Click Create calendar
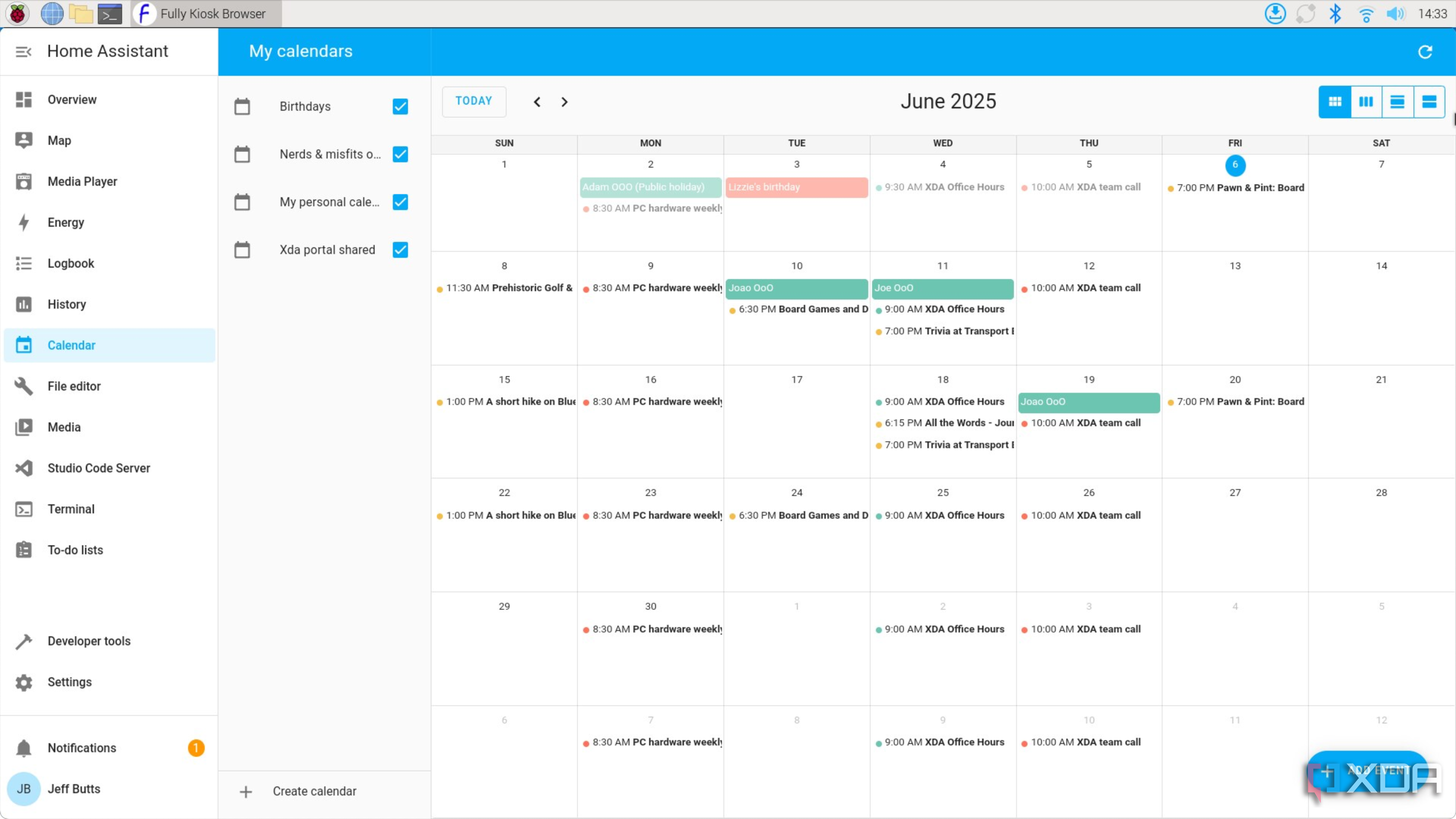Screen dimensions: 1456x819 click(x=314, y=791)
